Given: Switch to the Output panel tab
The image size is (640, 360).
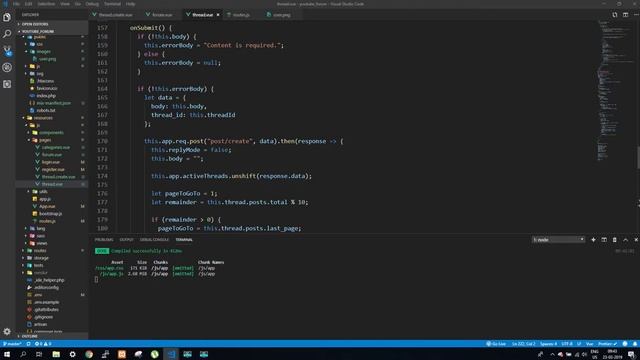Looking at the screenshot, I should pyautogui.click(x=127, y=240).
